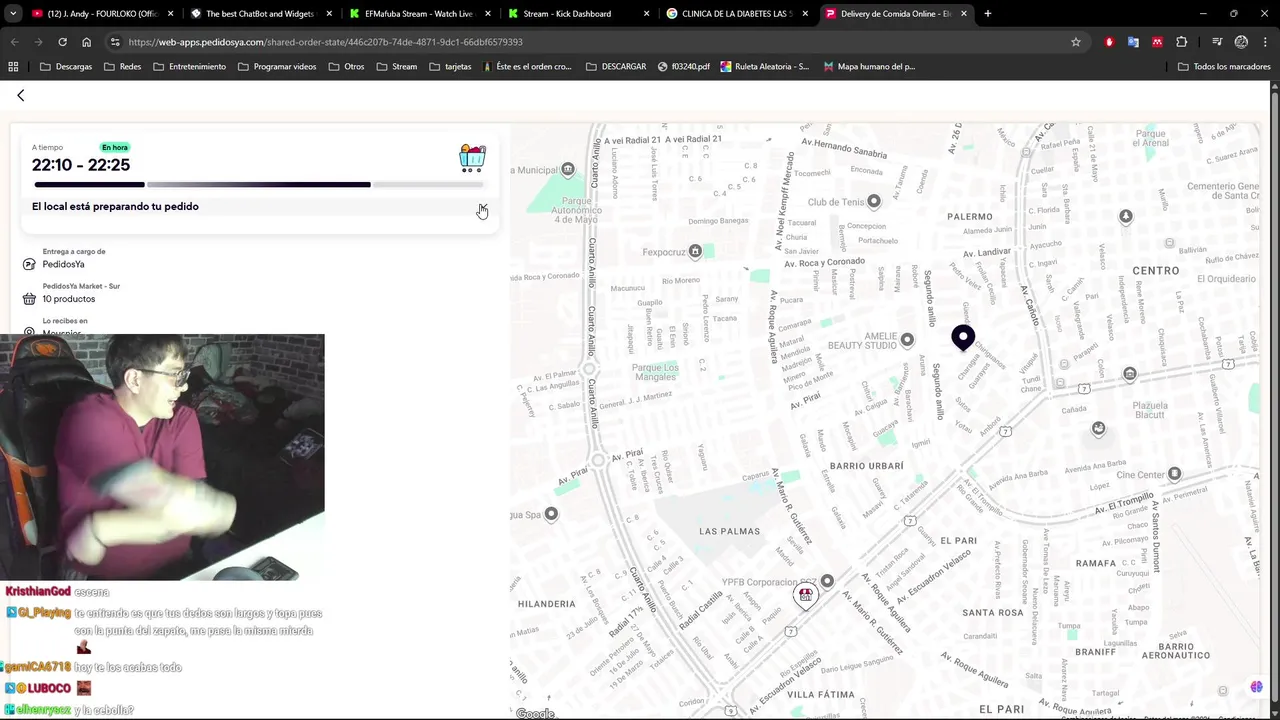1280x720 pixels.
Task: Switch to CLINICA DE LA DIABETES tab
Action: [736, 14]
